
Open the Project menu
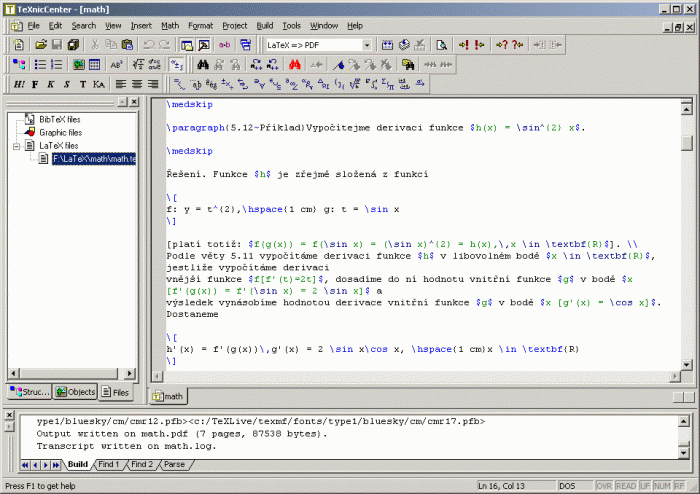point(234,26)
